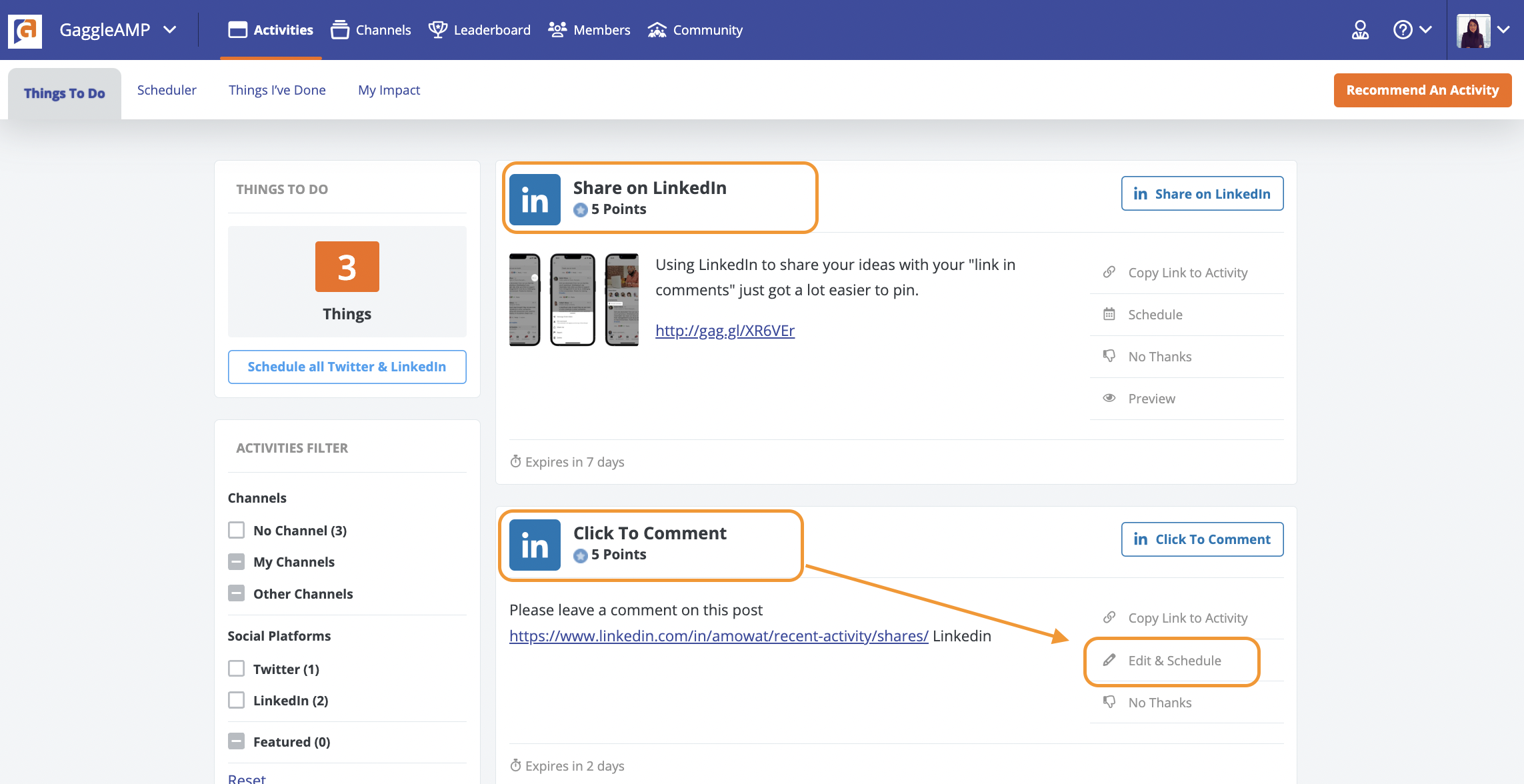Open the Activities tab in top navigation
Screen dimensions: 1524x784
point(271,30)
